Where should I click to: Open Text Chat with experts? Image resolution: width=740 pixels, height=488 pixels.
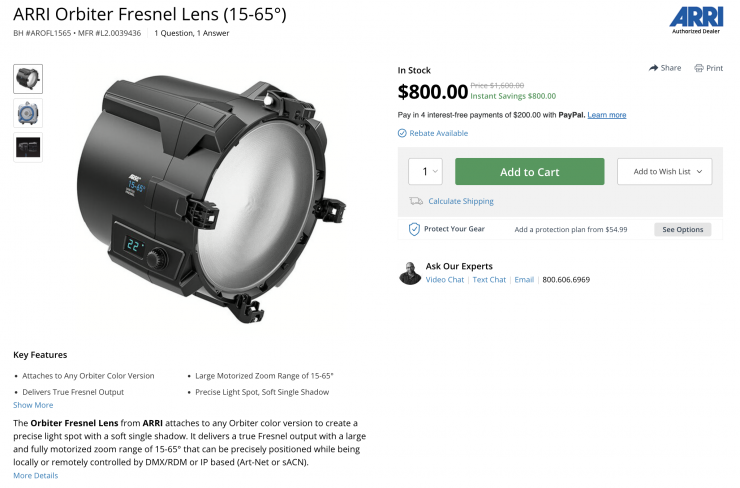point(489,280)
